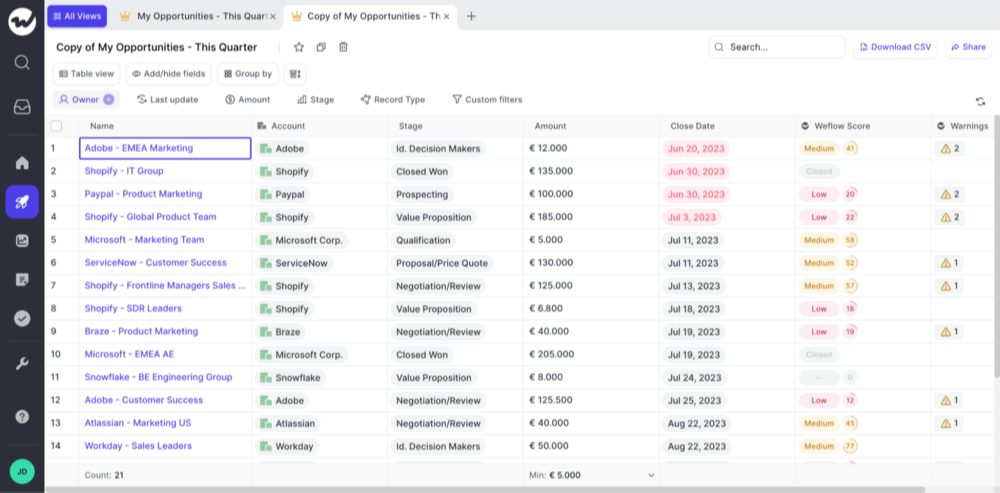Screen dimensions: 1000x493
Task: Open the Shopify - IT Group opportunity link
Action: pyautogui.click(x=124, y=171)
